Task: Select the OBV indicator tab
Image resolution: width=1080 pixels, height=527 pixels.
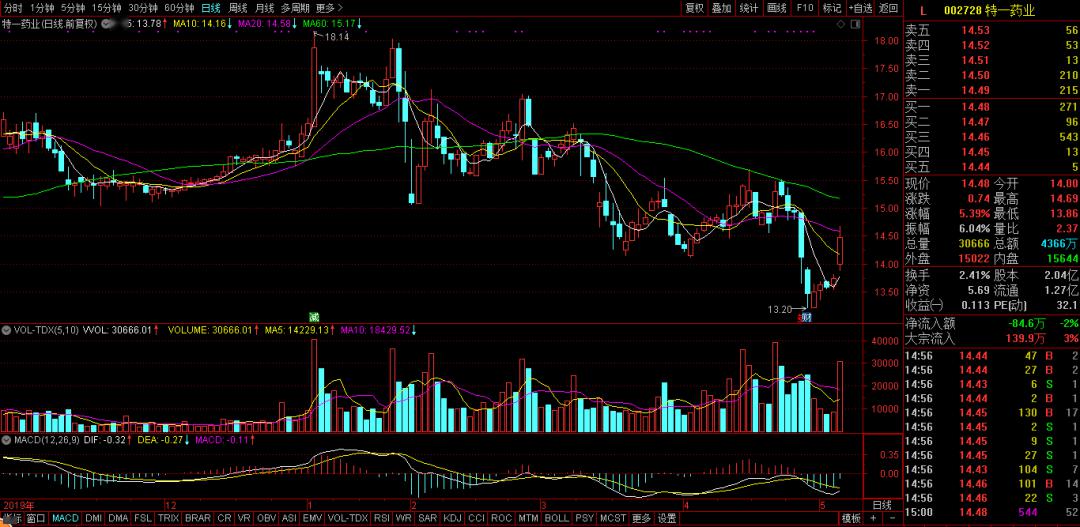Action: (x=266, y=518)
